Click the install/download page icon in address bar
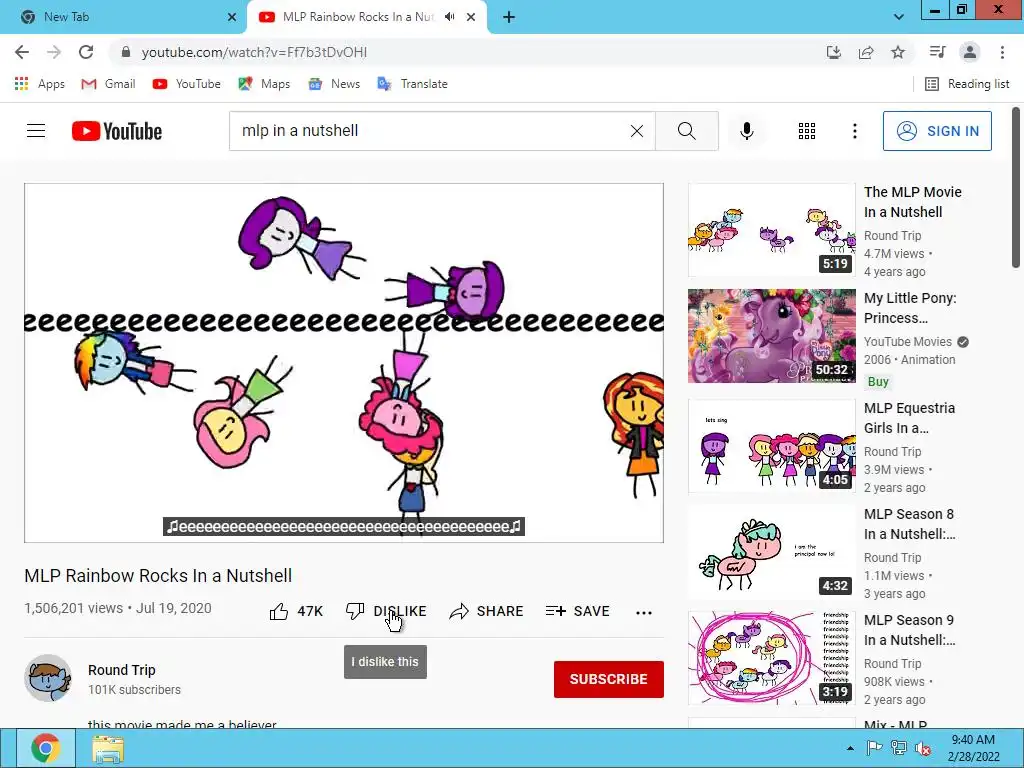 833,52
